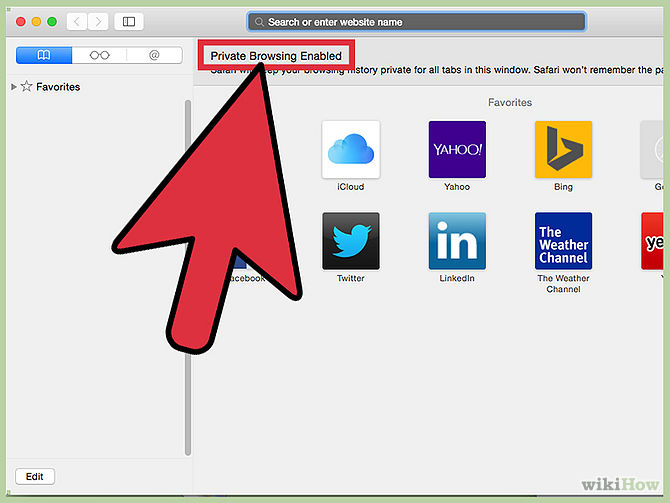The height and width of the screenshot is (503, 670).
Task: Go forward with the forward arrow
Action: coord(98,21)
